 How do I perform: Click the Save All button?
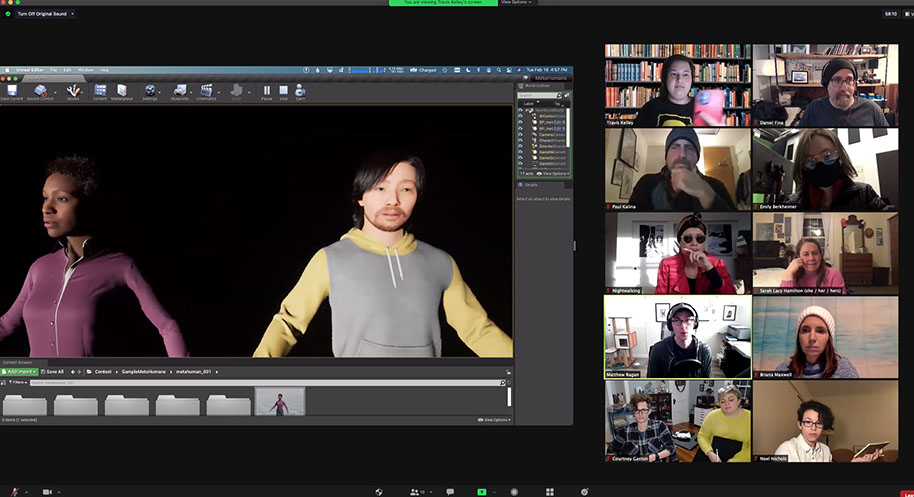pos(52,371)
